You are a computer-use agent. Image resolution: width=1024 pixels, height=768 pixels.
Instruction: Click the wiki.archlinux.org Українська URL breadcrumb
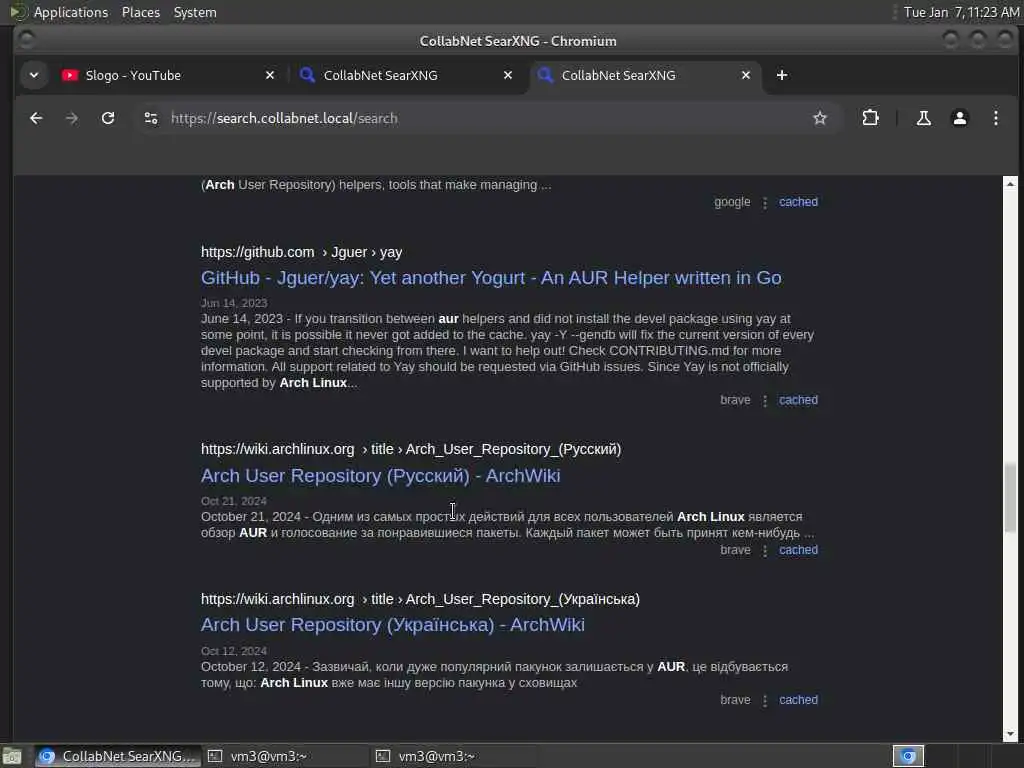420,599
